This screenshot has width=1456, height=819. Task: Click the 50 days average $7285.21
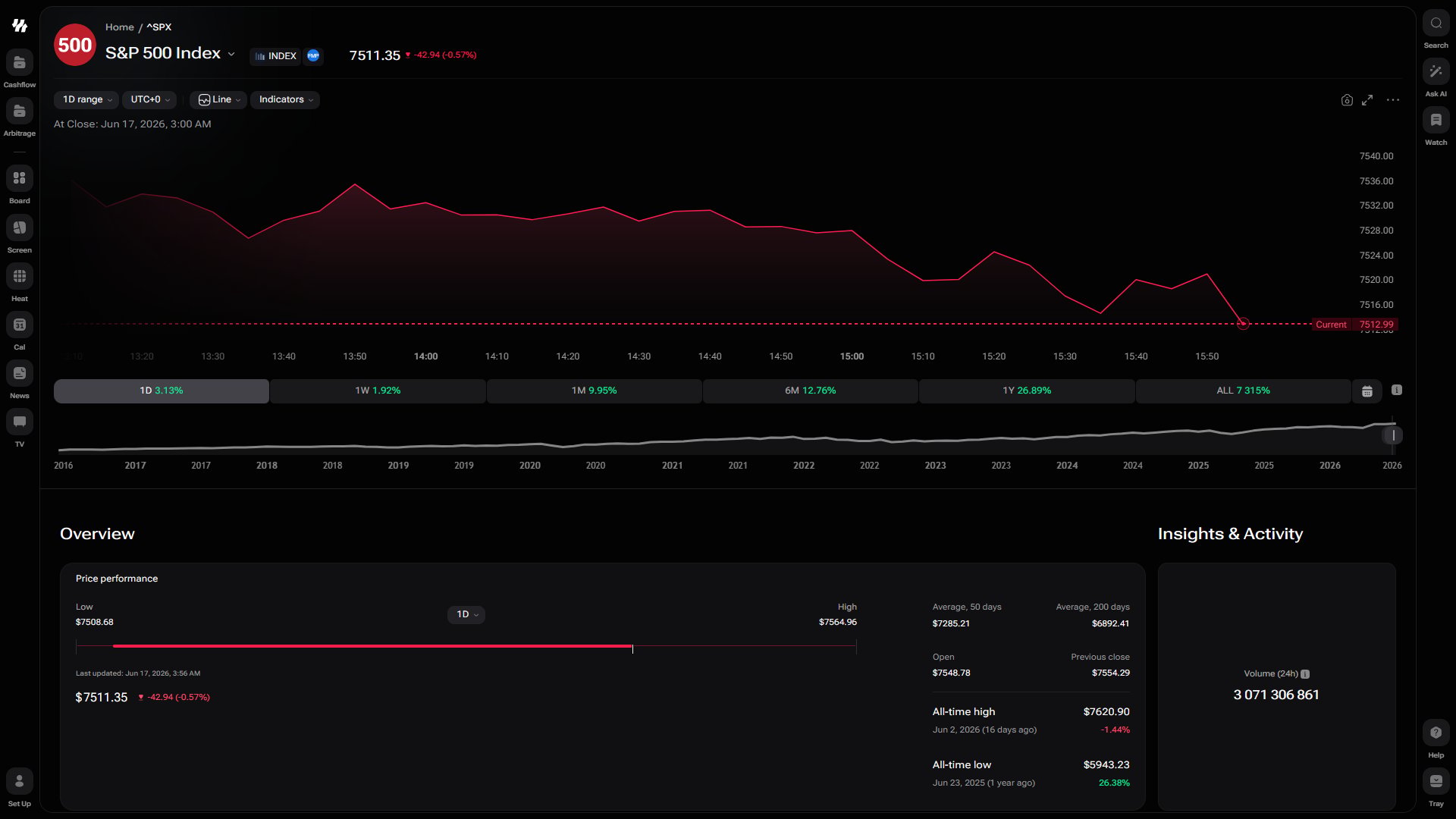point(951,623)
